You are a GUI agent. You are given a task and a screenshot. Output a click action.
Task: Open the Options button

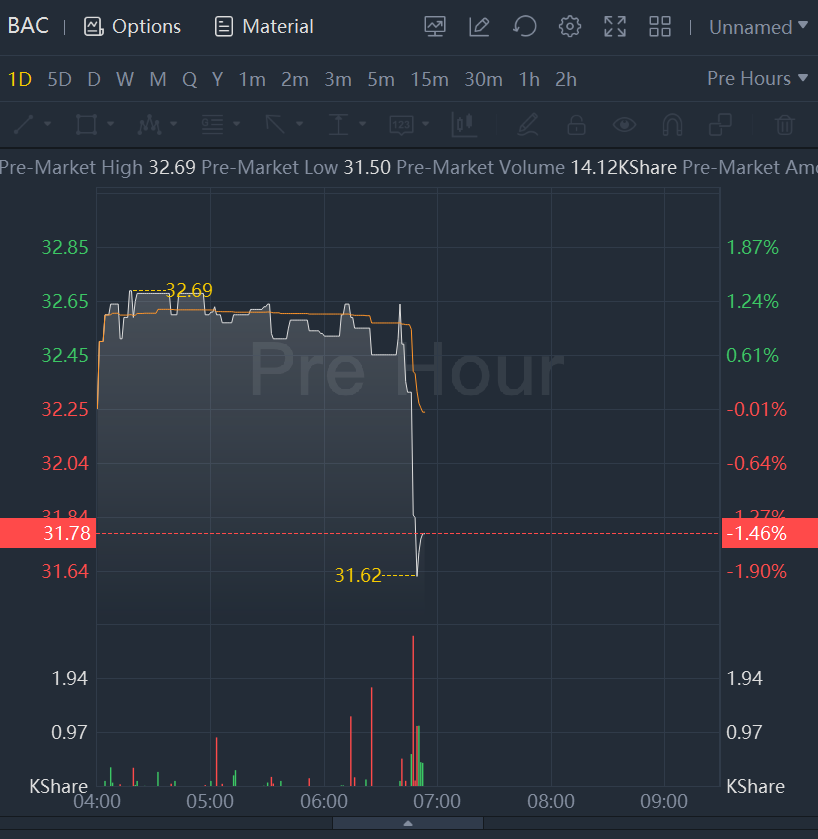[x=133, y=27]
